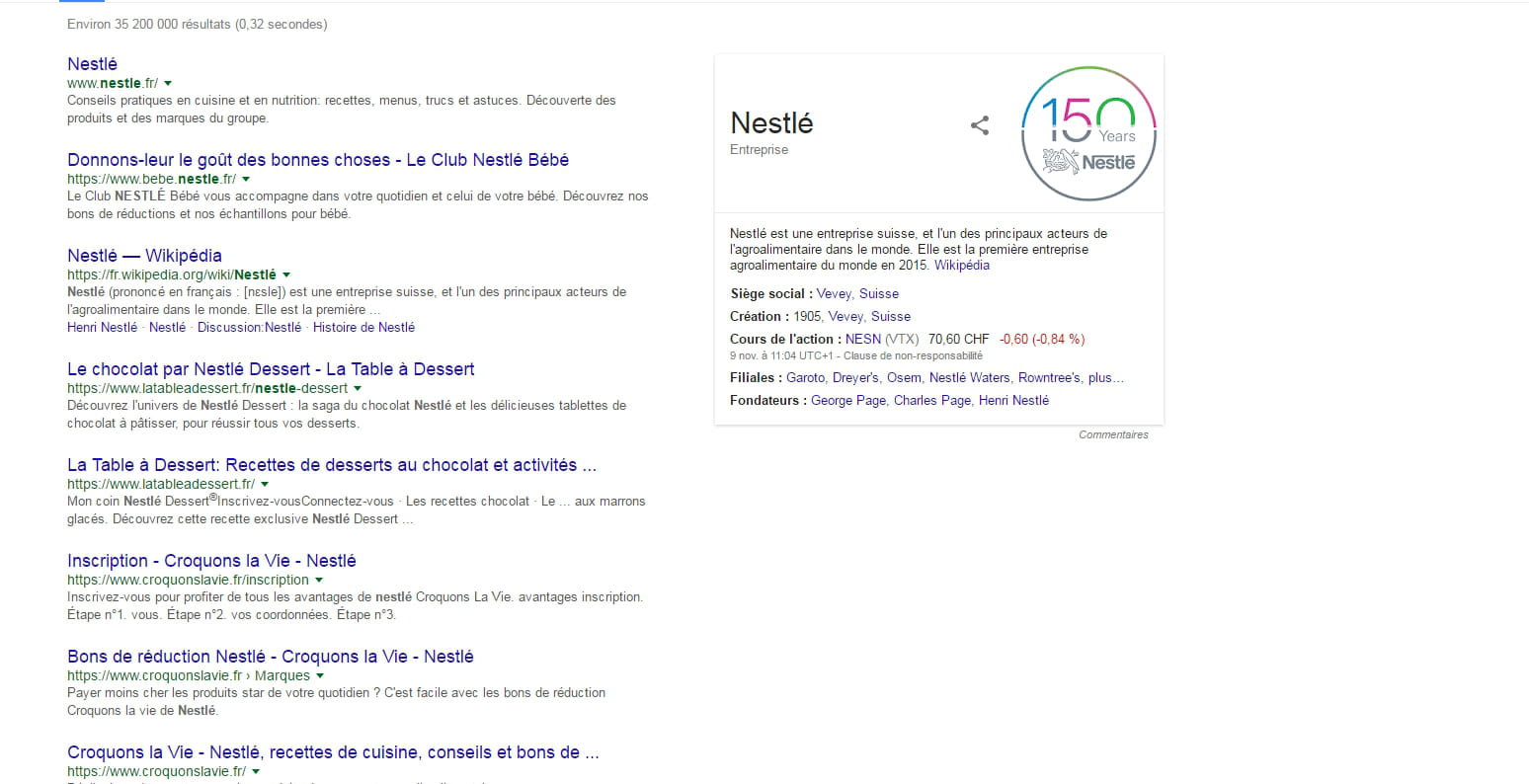Open Croquons la Vie - Nestlé, recettes result
Image resolution: width=1529 pixels, height=784 pixels.
[333, 752]
